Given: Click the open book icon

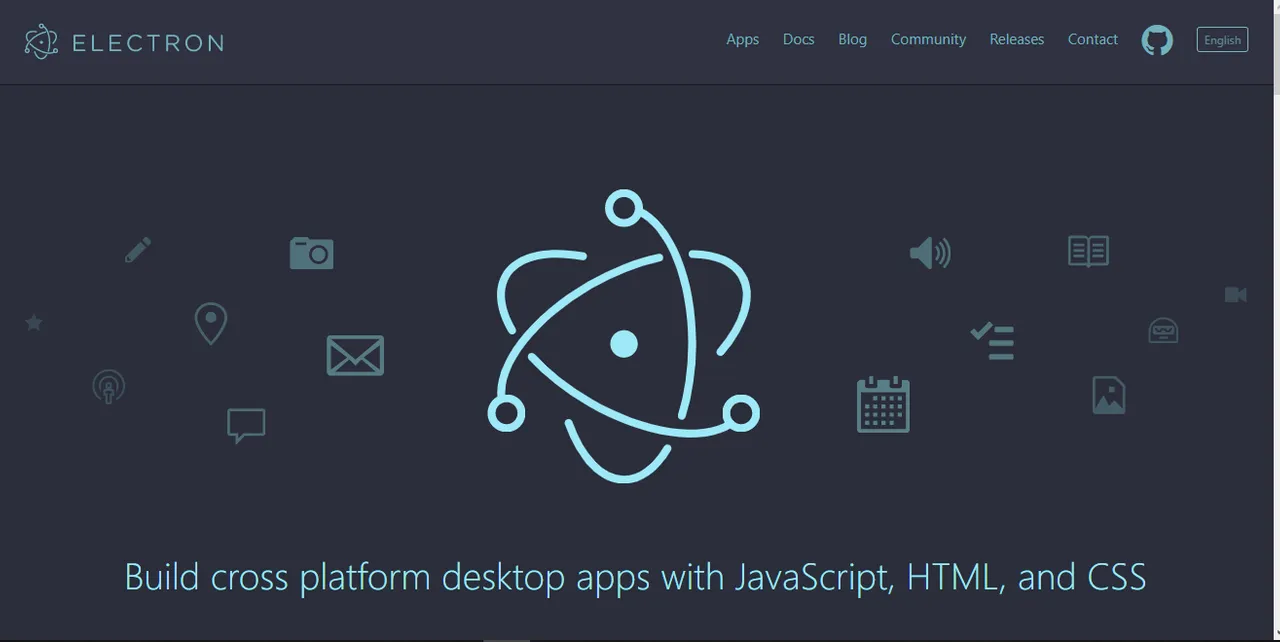Looking at the screenshot, I should [1088, 250].
